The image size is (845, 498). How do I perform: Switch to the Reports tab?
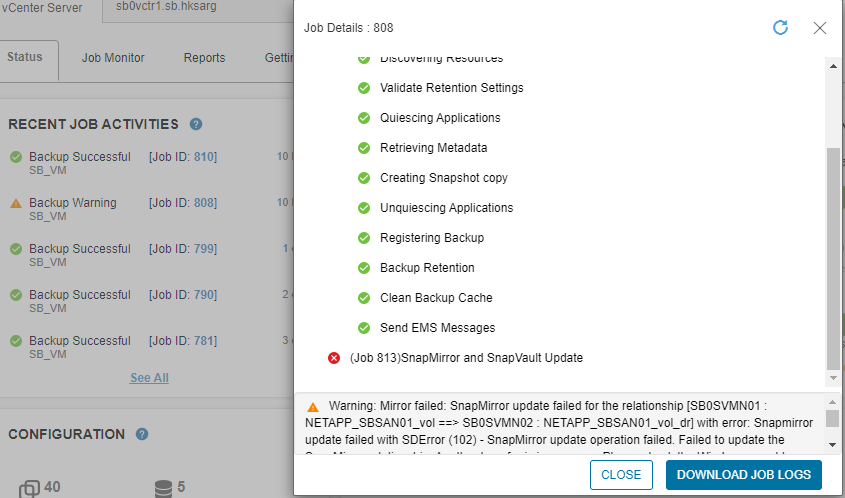click(x=204, y=59)
